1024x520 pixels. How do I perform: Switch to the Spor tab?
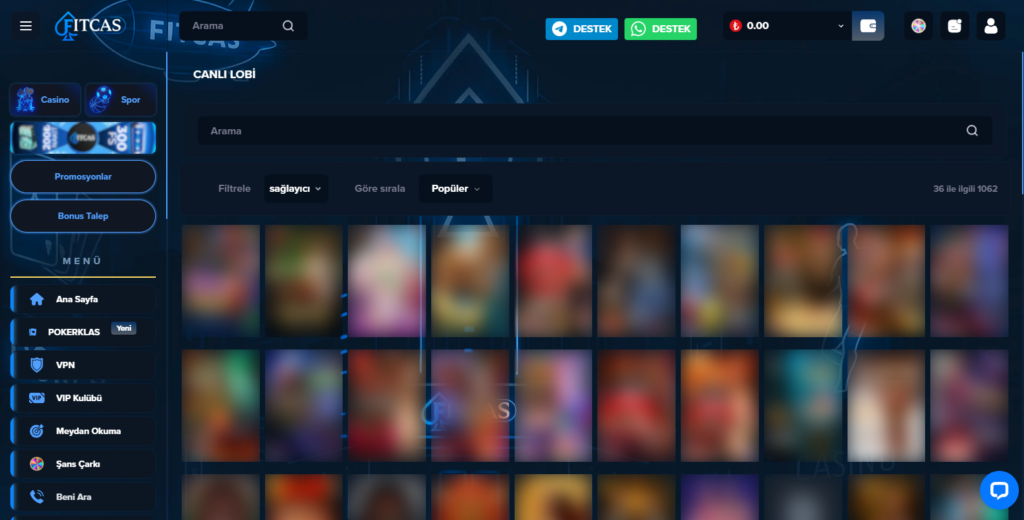121,100
